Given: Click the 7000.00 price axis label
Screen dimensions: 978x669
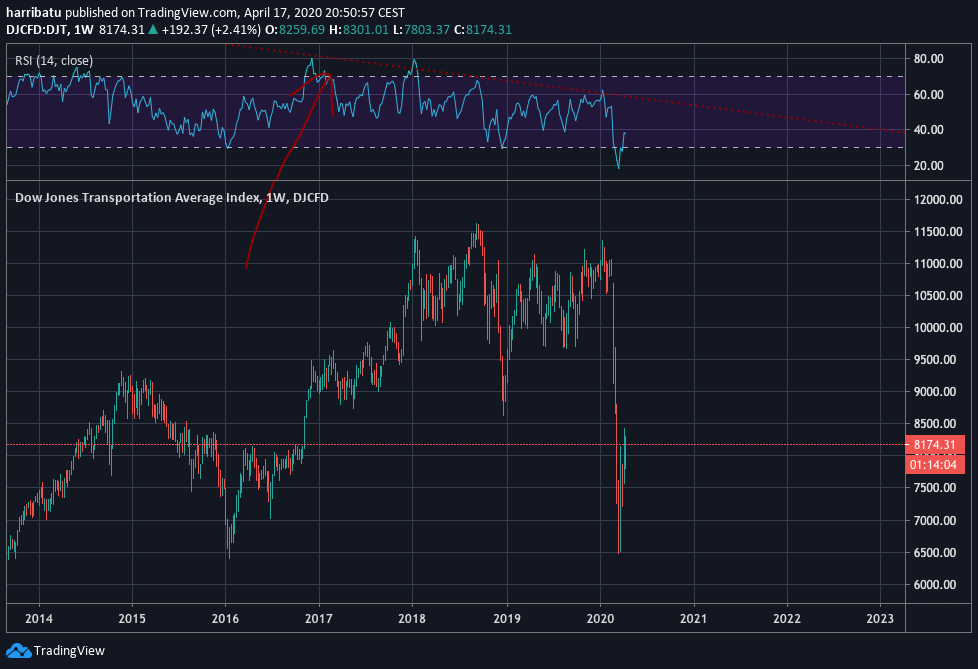Looking at the screenshot, I should [x=935, y=521].
